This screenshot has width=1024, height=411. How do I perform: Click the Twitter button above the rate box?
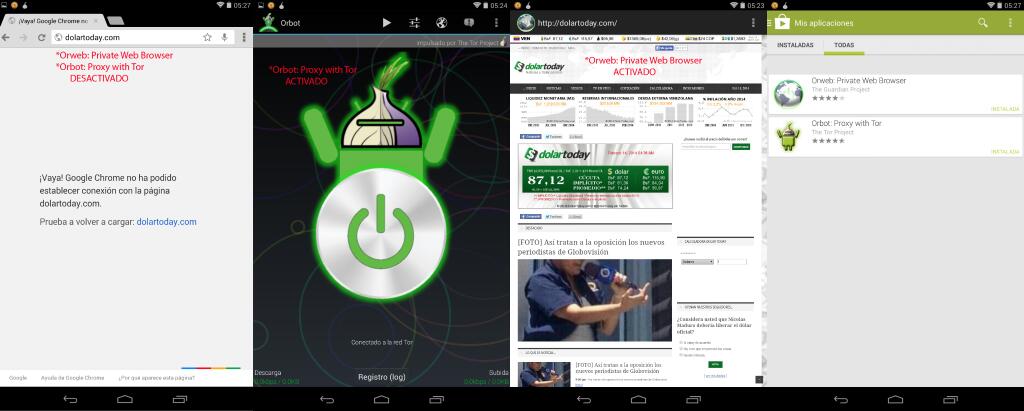(554, 137)
